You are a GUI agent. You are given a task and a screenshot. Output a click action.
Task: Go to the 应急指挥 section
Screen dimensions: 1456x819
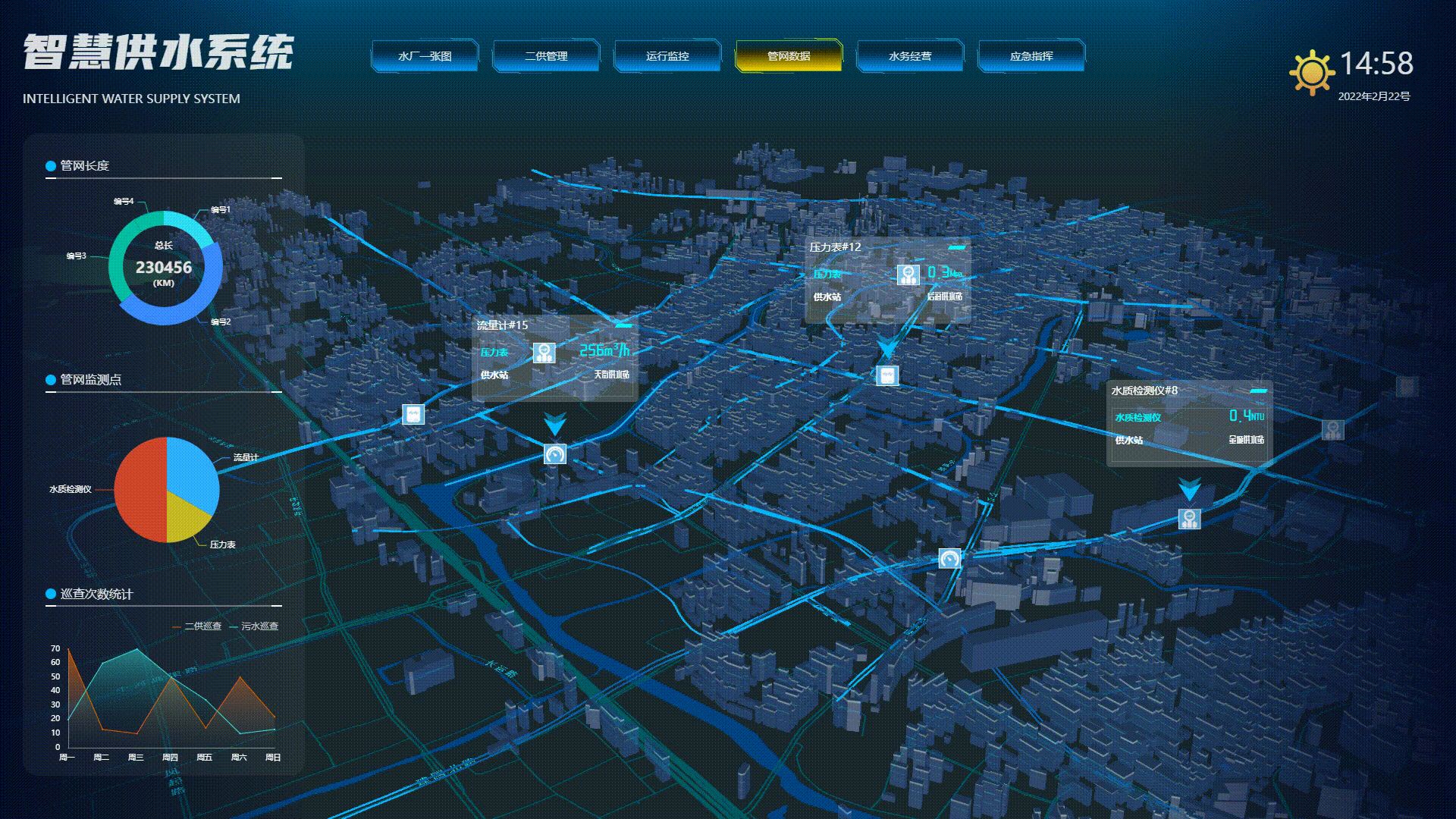tap(1031, 56)
